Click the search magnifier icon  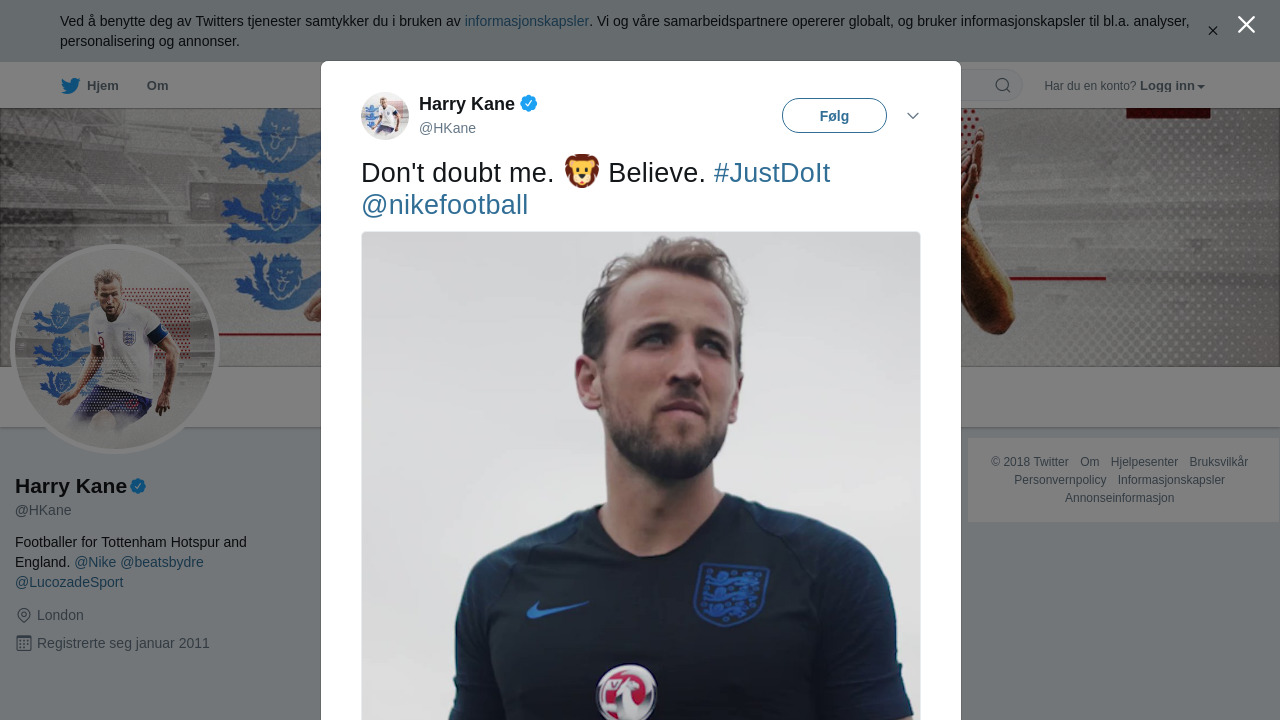1003,86
